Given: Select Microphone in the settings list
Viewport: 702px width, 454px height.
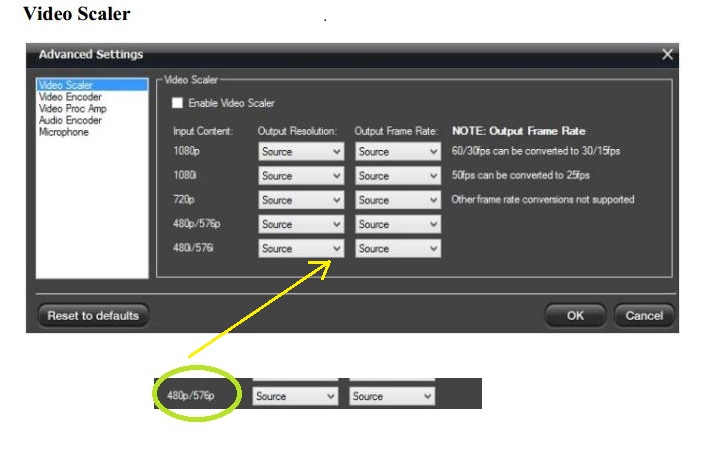Looking at the screenshot, I should 64,132.
